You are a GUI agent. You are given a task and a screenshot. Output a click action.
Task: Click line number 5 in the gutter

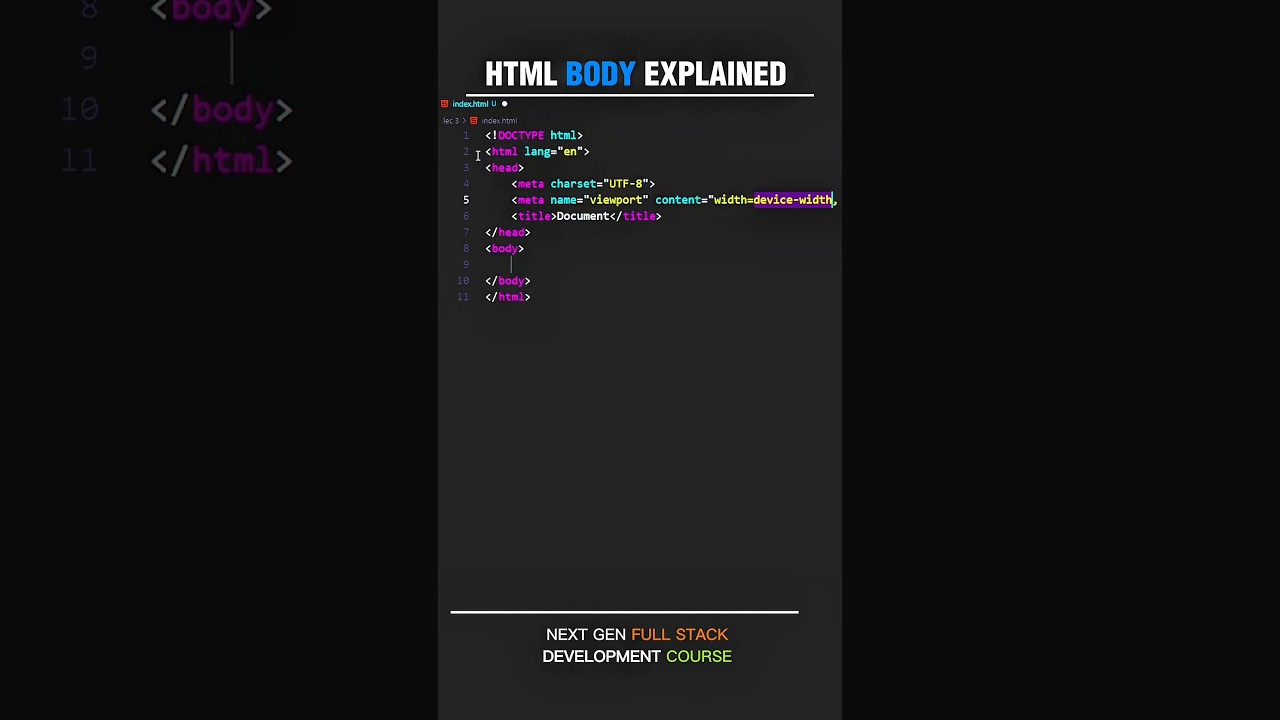coord(466,200)
